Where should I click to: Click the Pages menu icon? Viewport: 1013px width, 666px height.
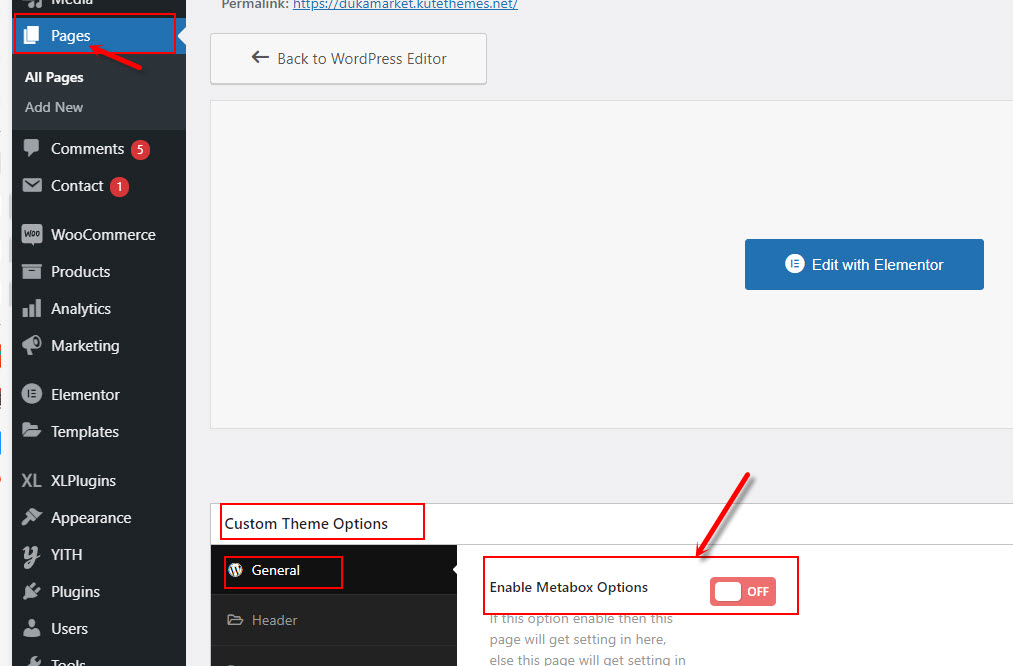click(31, 36)
